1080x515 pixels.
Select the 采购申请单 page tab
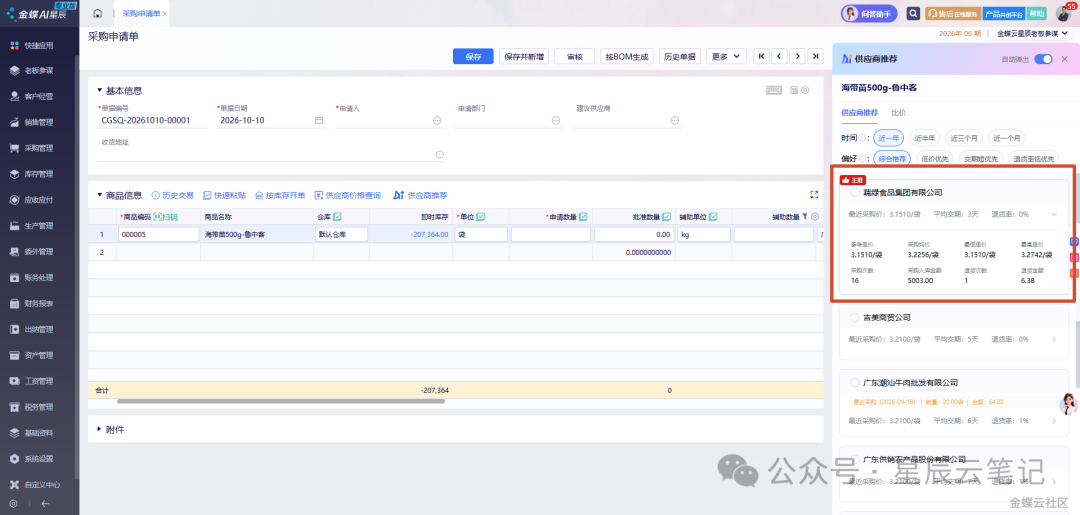(x=141, y=14)
